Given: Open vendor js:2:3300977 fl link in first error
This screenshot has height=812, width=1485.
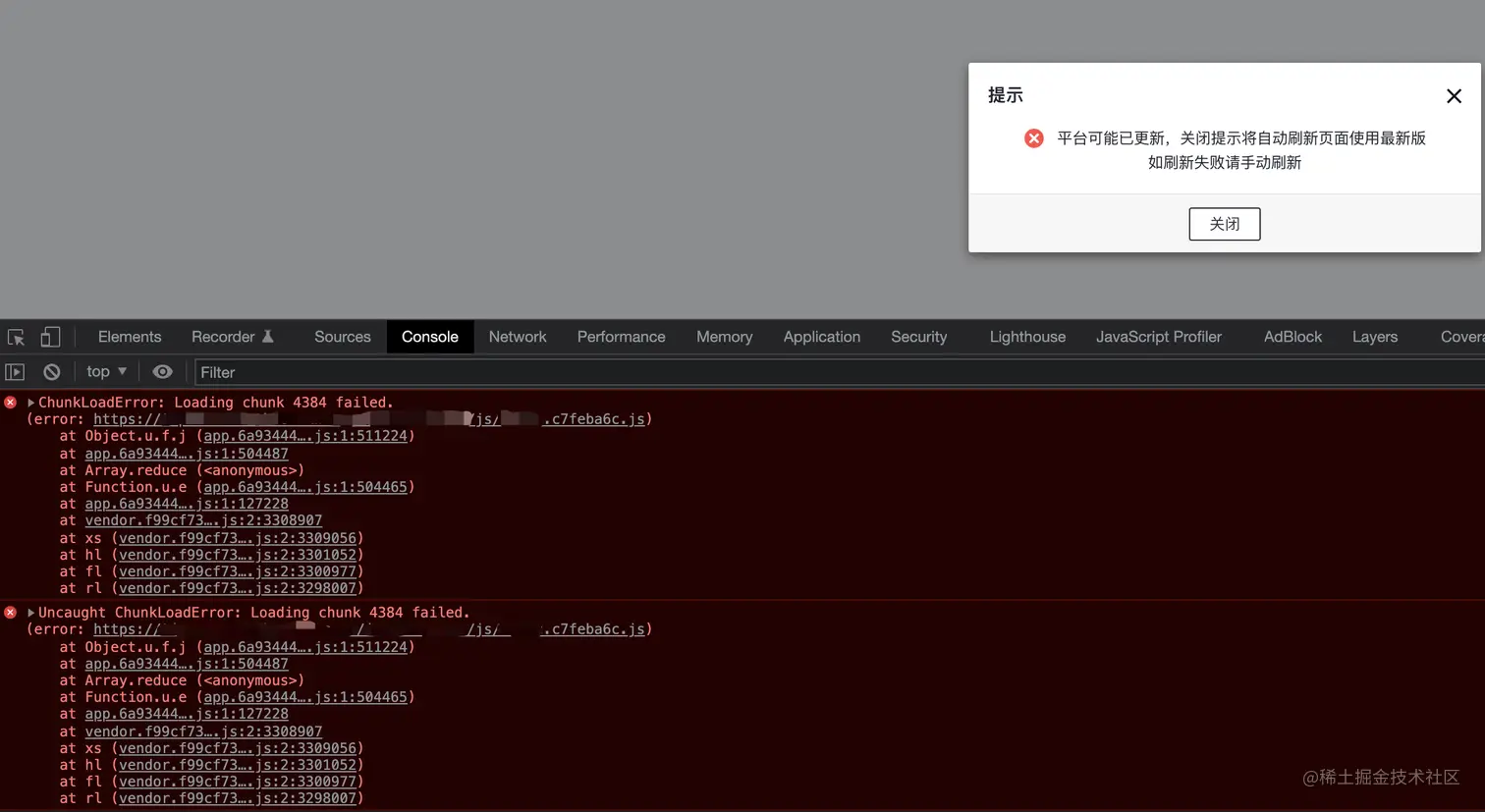Looking at the screenshot, I should coord(238,571).
